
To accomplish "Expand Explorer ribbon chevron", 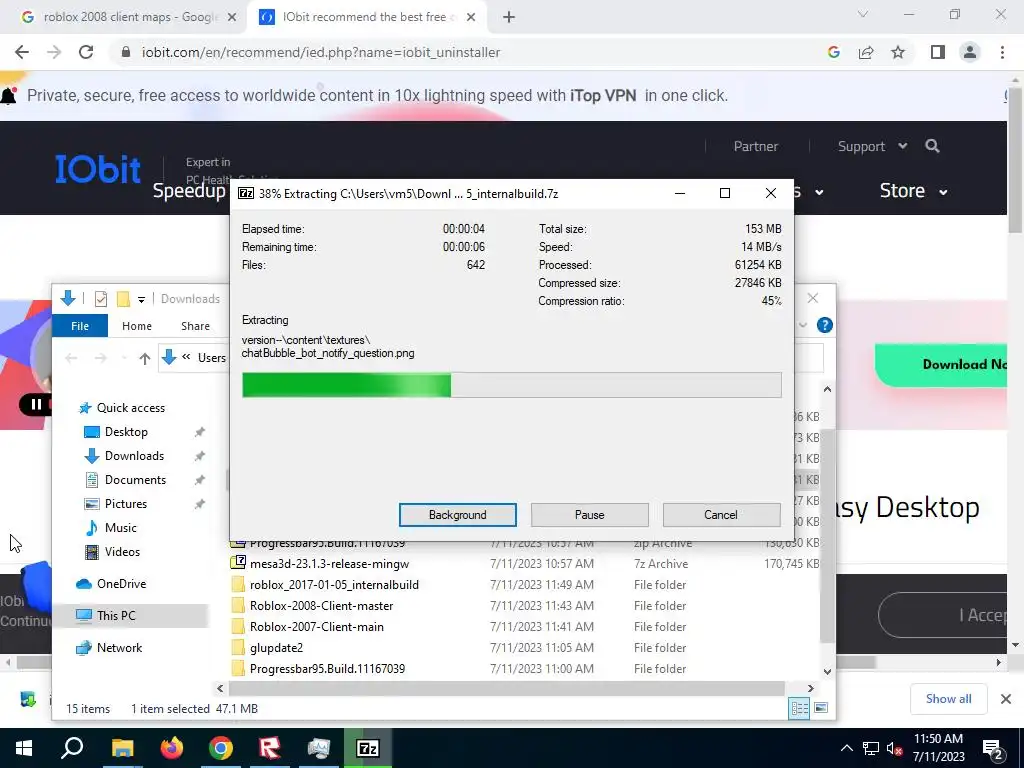I will (x=803, y=325).
